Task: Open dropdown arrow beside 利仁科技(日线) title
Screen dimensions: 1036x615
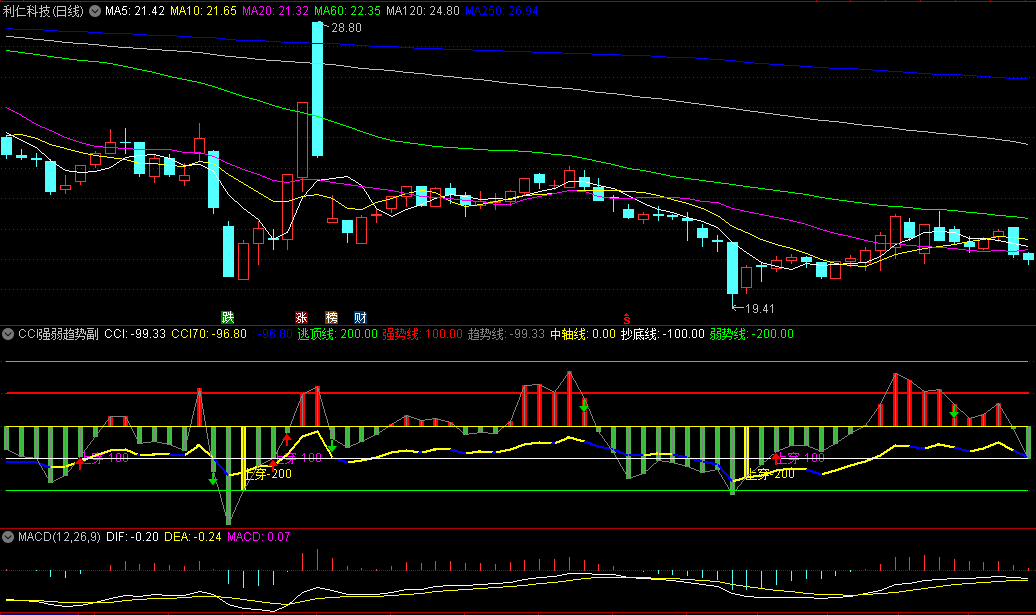Action: 95,11
